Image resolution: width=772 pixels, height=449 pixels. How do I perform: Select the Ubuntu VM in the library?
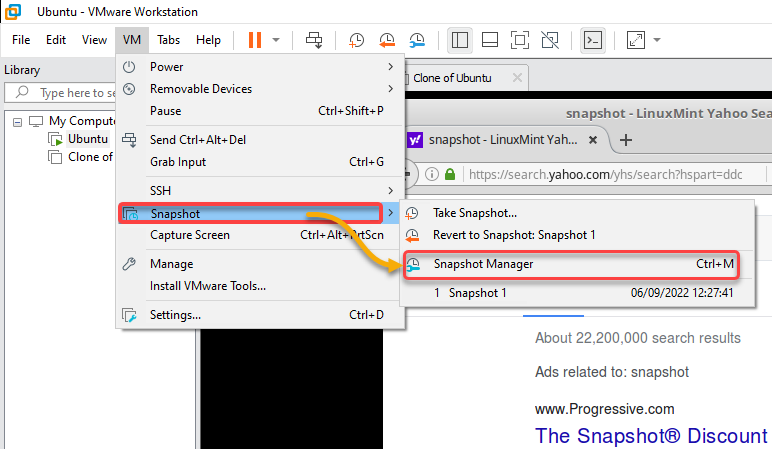(88, 139)
